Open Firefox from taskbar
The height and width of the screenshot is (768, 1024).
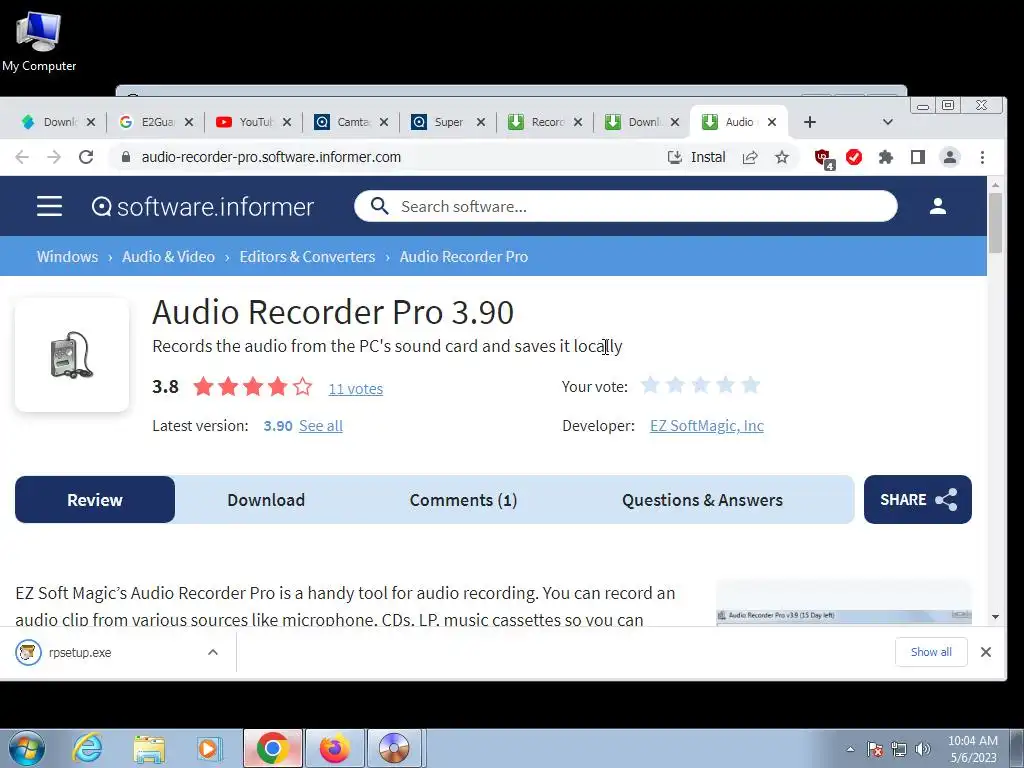(334, 748)
